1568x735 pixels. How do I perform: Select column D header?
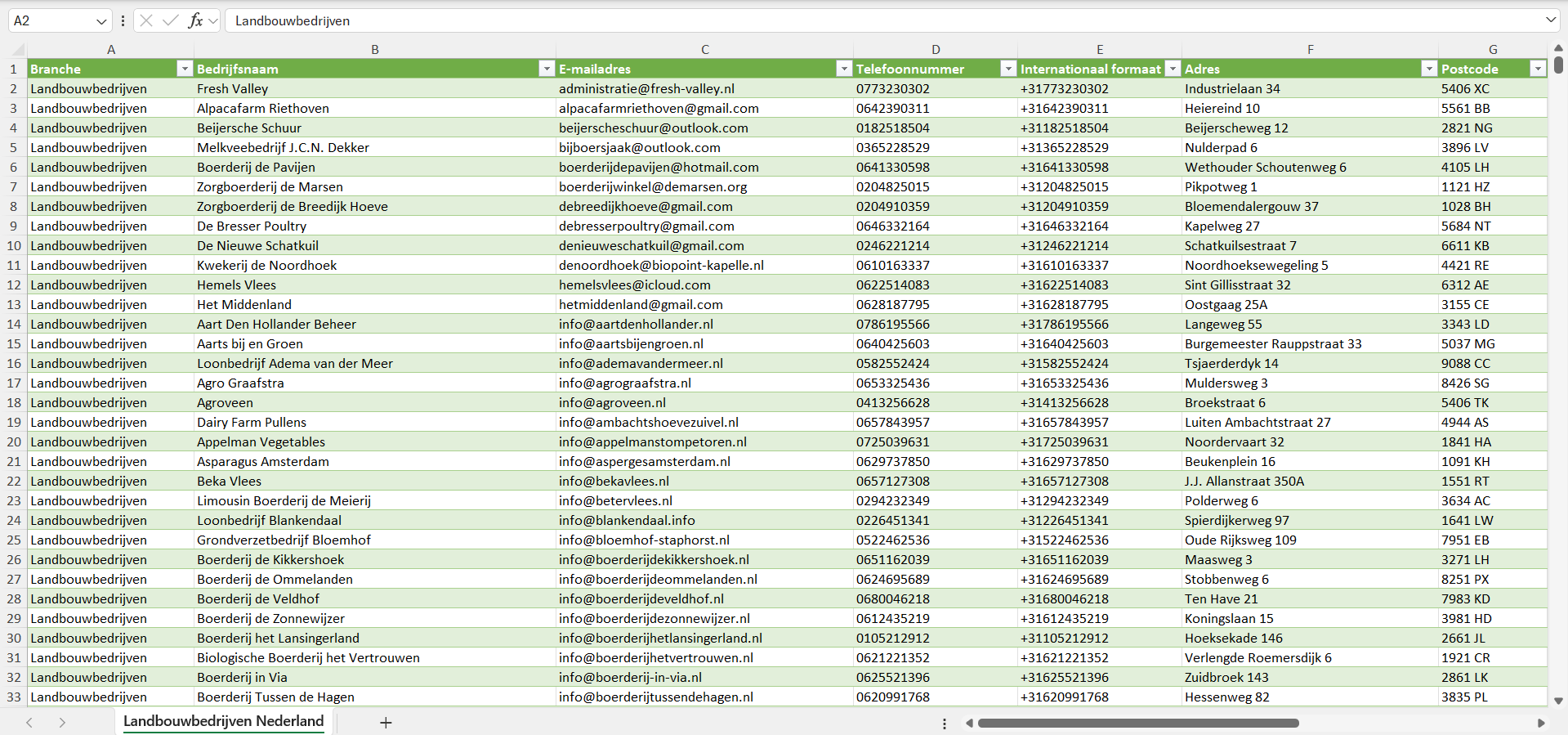point(936,49)
